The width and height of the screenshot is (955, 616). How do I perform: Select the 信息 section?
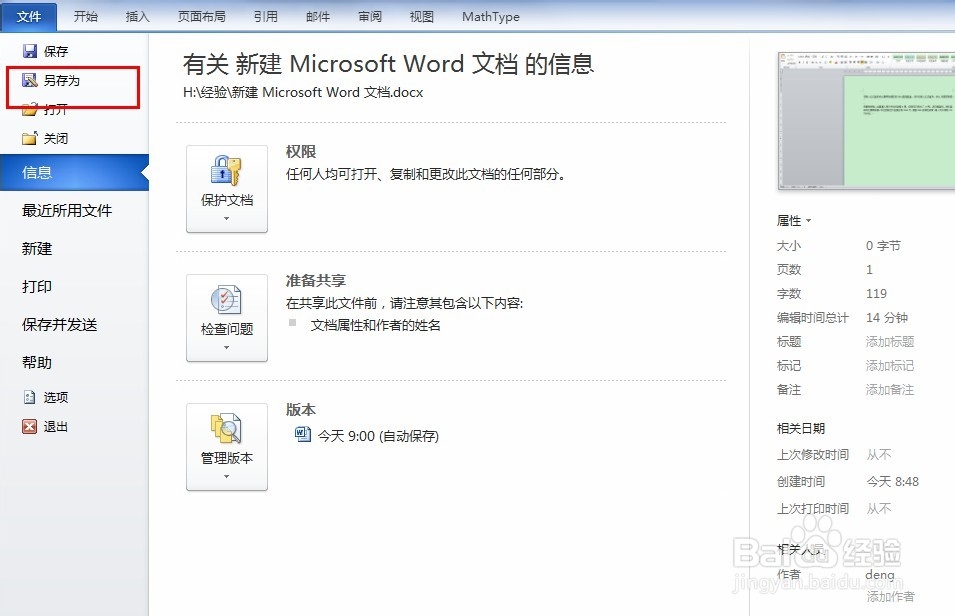click(x=74, y=172)
